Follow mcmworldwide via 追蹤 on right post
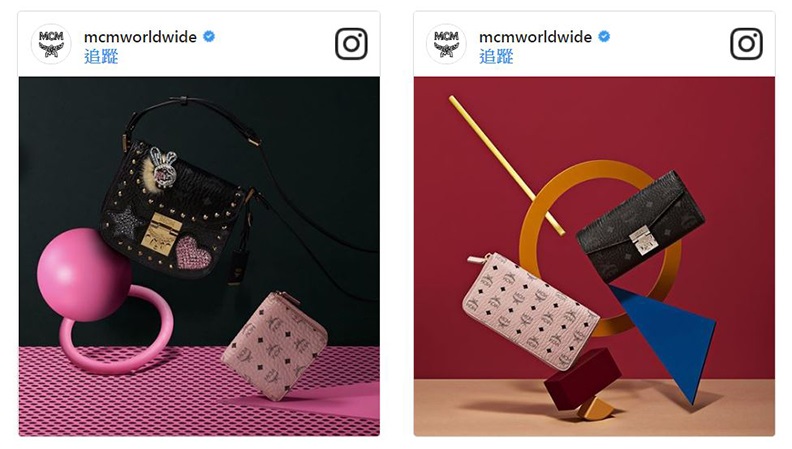This screenshot has width=792, height=449. (496, 56)
